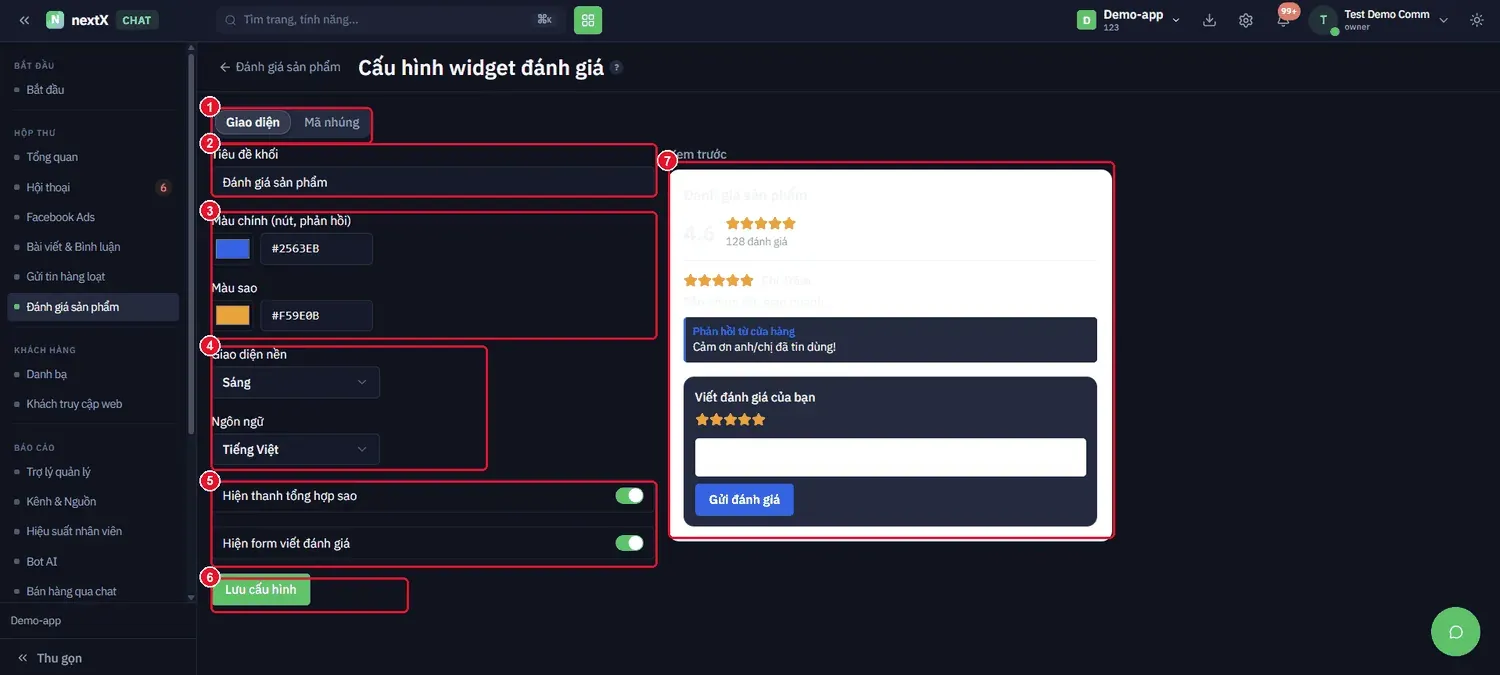This screenshot has height=675, width=1500.
Task: Switch to Mã nhúng tab
Action: (x=332, y=122)
